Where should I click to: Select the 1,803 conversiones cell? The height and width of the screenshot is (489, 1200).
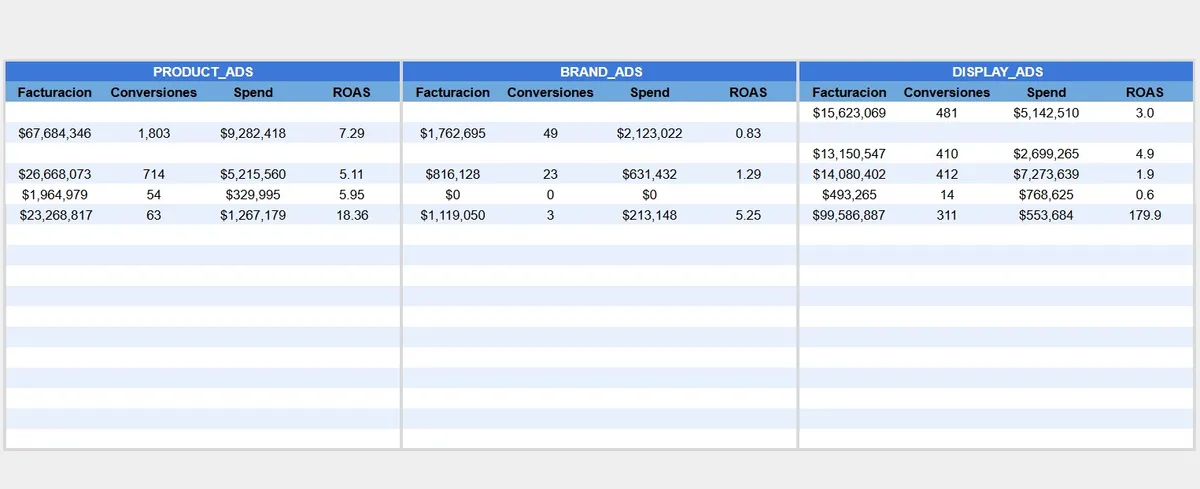coord(154,133)
